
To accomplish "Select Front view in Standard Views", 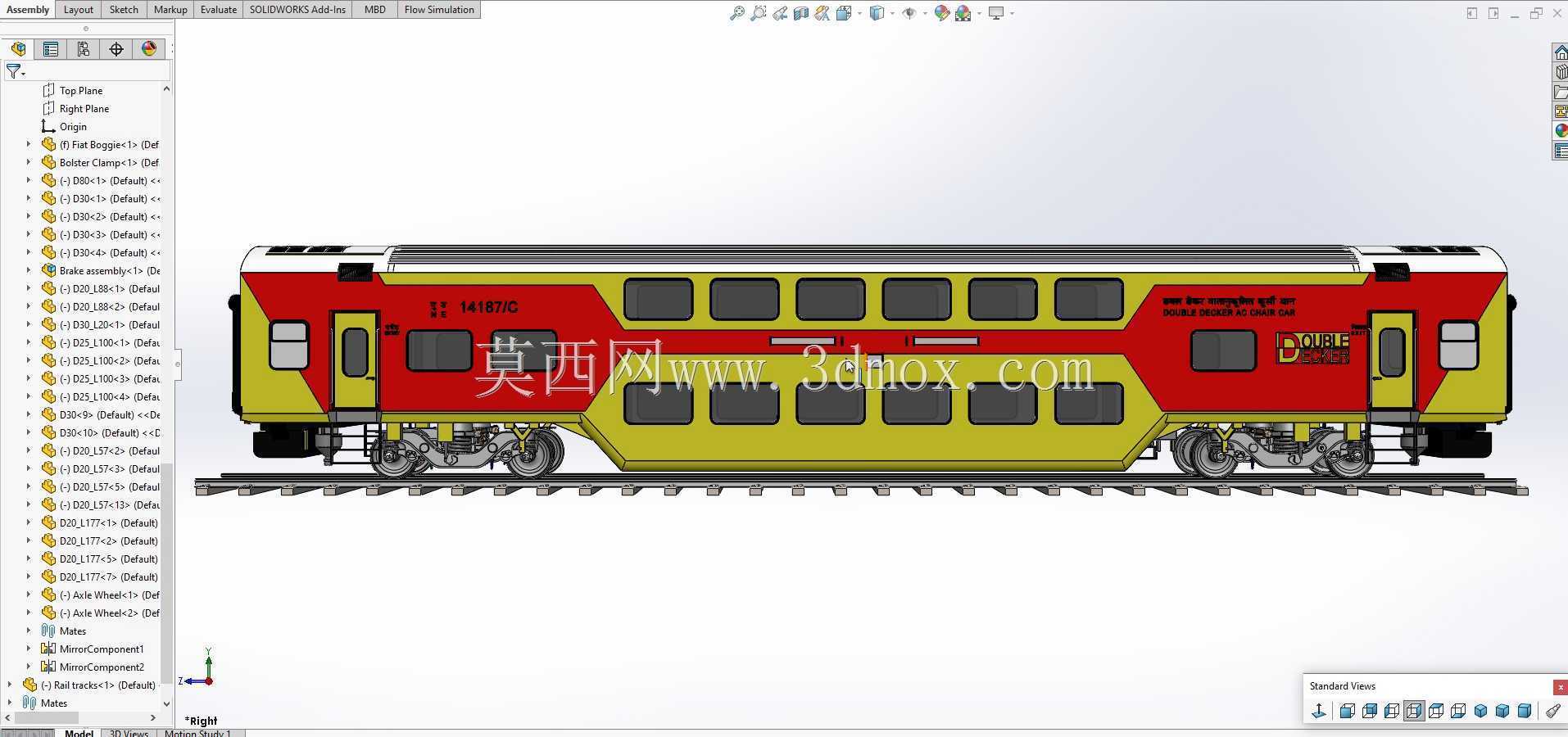I will click(x=1348, y=711).
